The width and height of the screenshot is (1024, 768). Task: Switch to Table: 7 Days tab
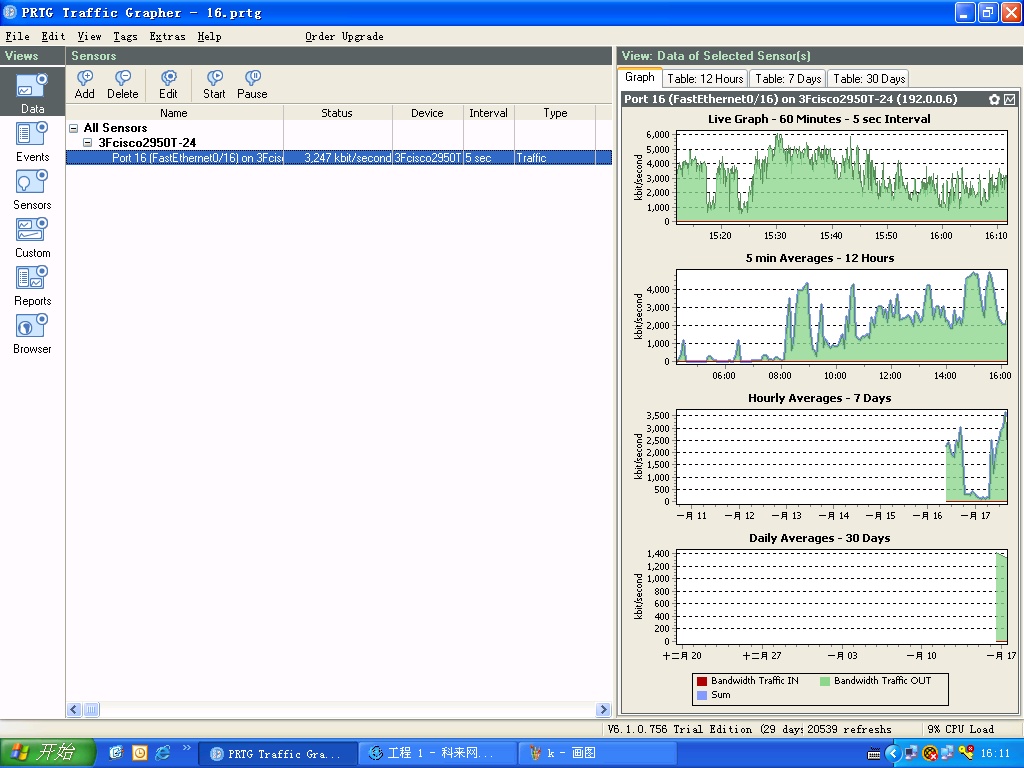[788, 79]
